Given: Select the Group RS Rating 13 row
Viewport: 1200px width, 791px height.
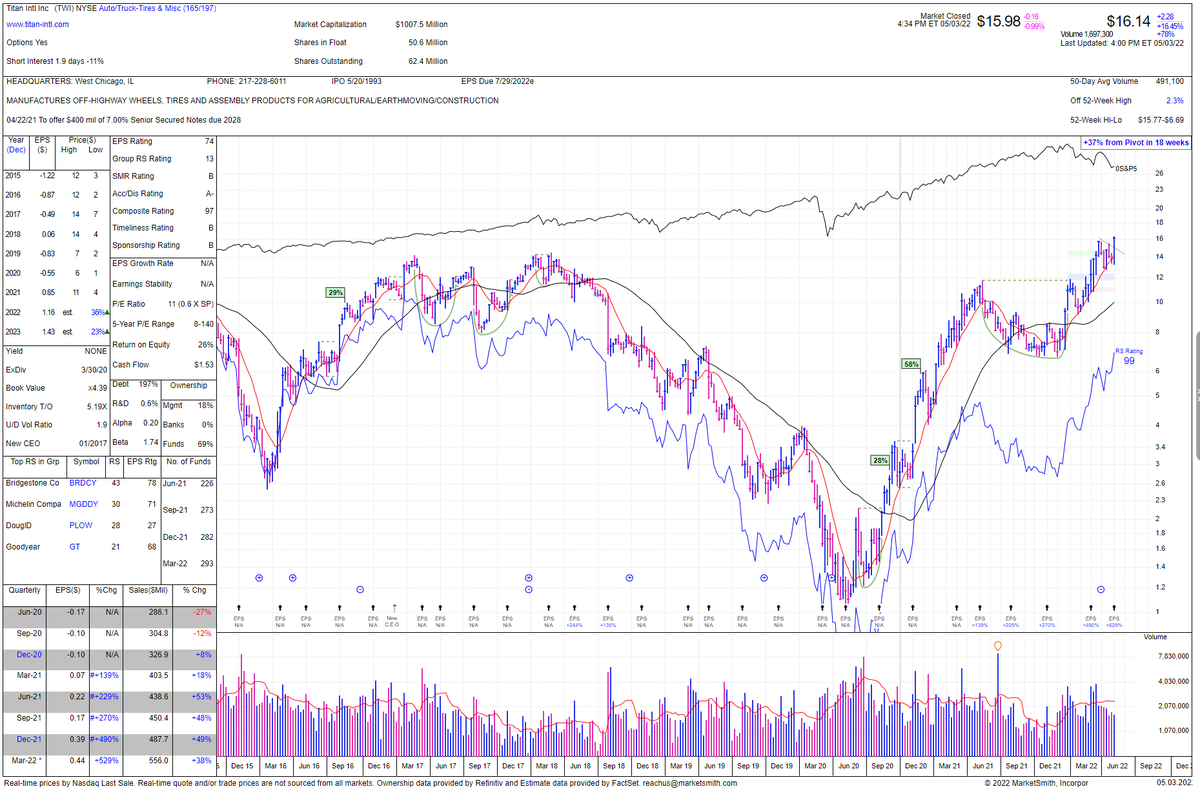Looking at the screenshot, I should pyautogui.click(x=162, y=159).
